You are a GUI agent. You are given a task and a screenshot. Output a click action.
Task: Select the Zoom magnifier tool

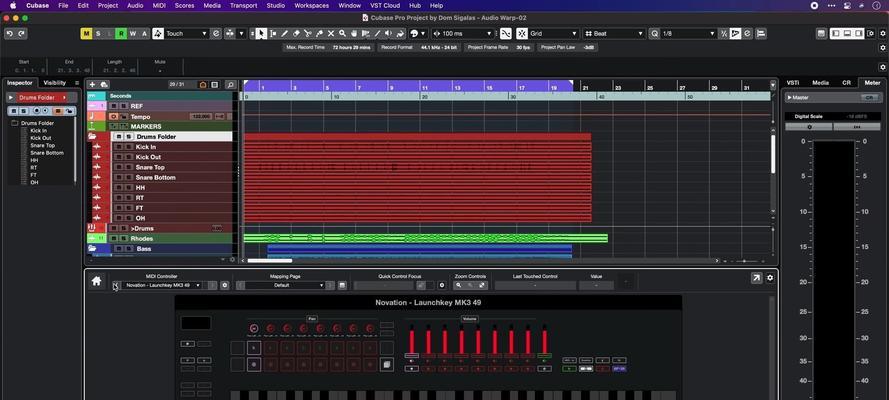(342, 33)
